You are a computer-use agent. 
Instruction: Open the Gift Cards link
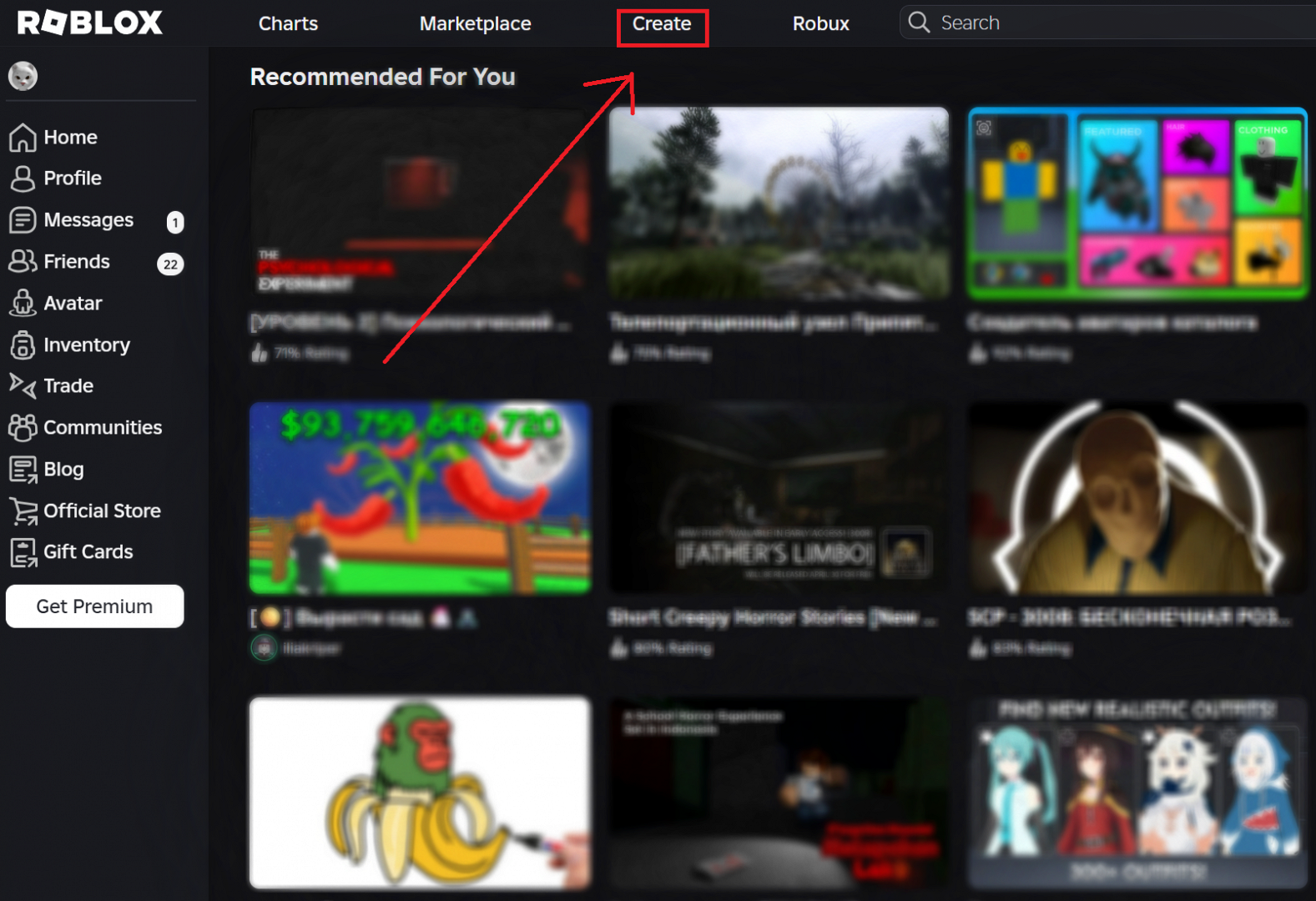coord(88,552)
